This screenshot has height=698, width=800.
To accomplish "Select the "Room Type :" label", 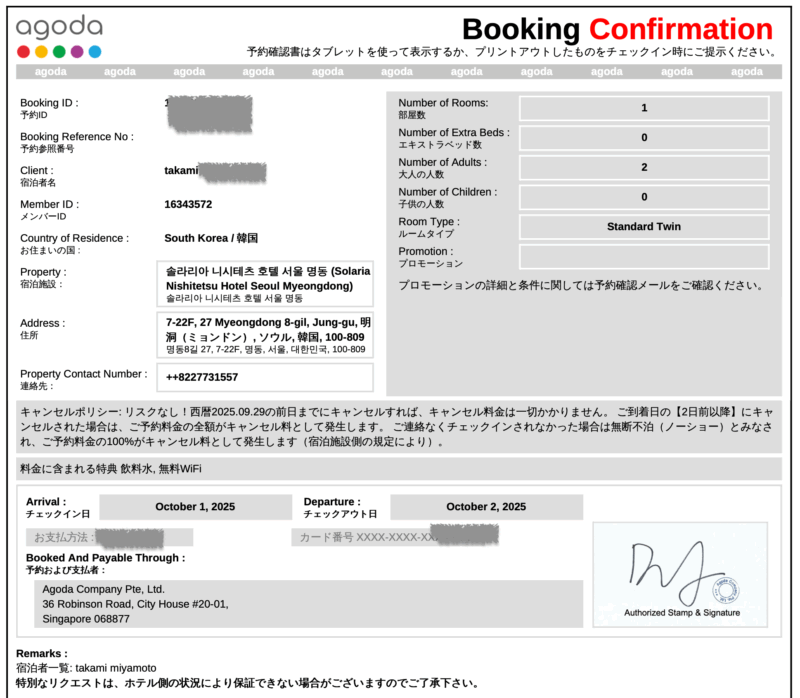I will (x=429, y=221).
